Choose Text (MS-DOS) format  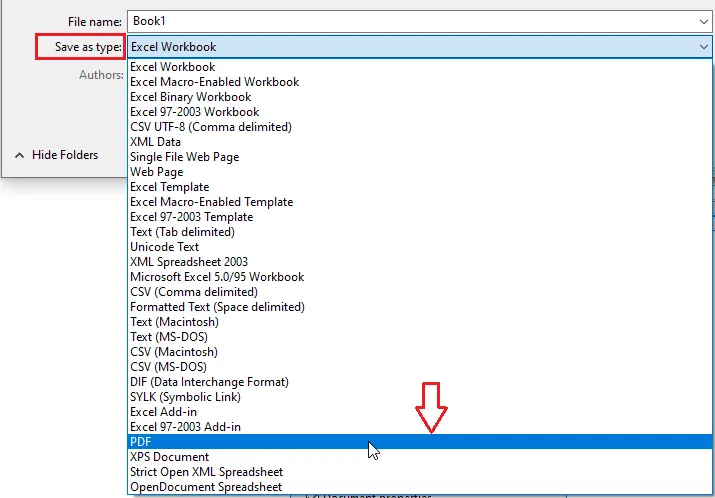click(420, 337)
